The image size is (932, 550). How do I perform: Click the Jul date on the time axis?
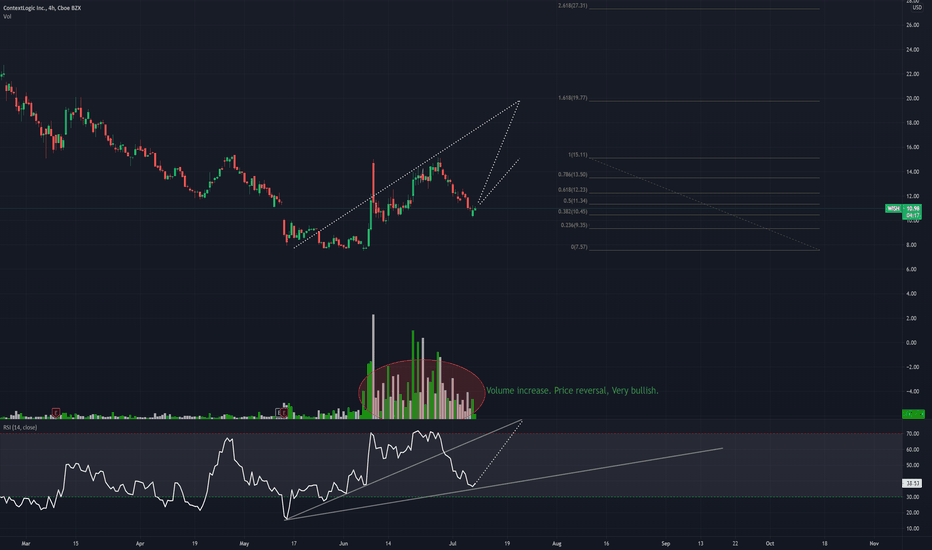click(452, 543)
